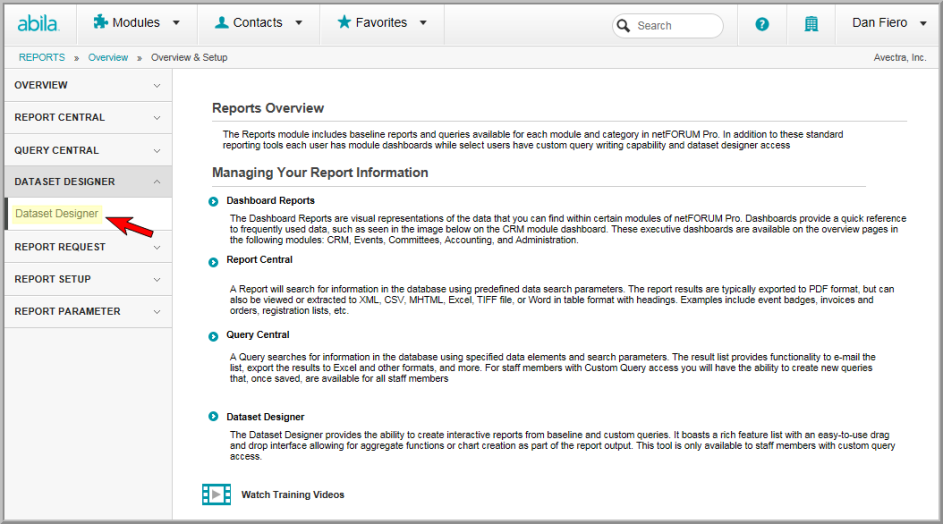This screenshot has width=943, height=524.
Task: Open the Dataset Designer content heading link
Action: 265,417
